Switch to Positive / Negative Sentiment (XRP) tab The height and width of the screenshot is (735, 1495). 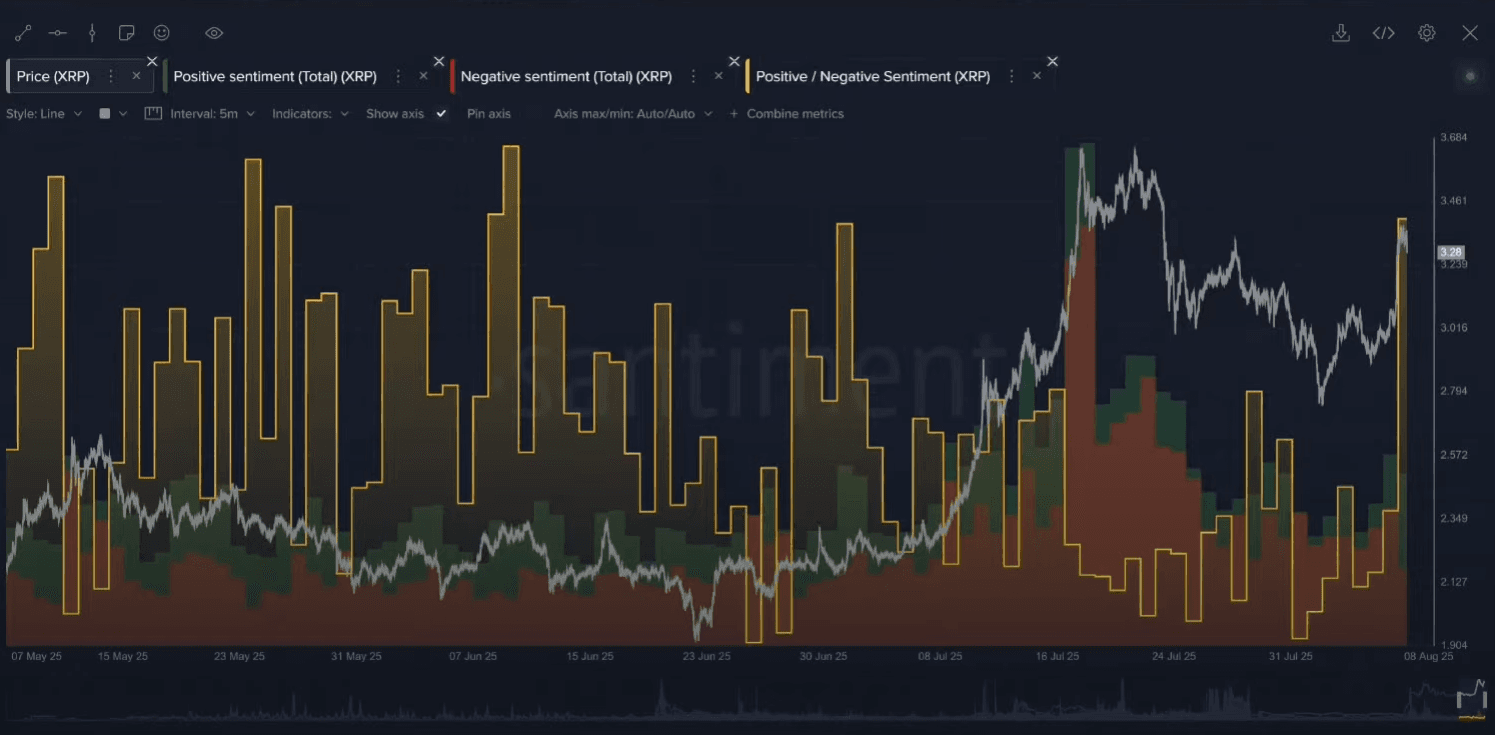pyautogui.click(x=872, y=76)
